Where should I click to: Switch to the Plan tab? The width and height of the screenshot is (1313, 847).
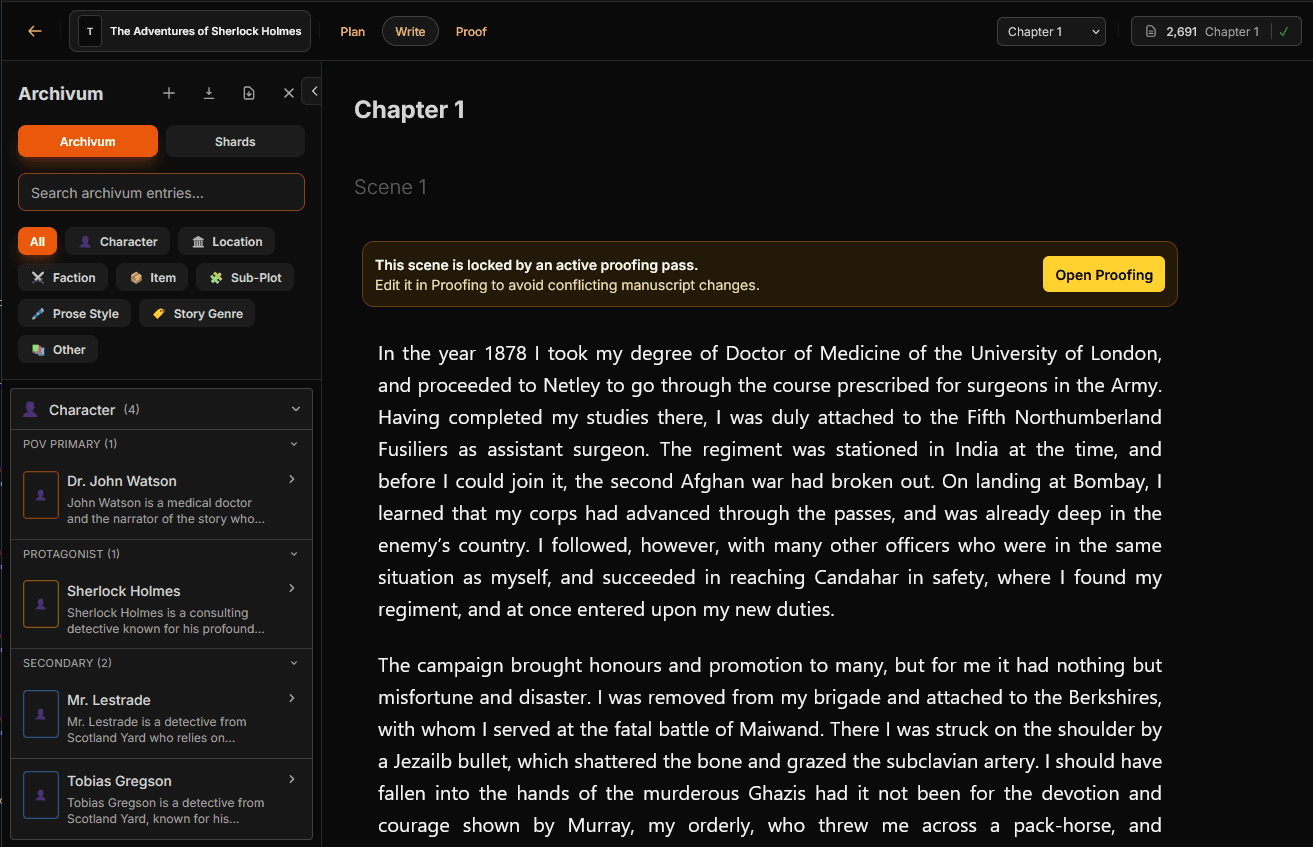352,31
